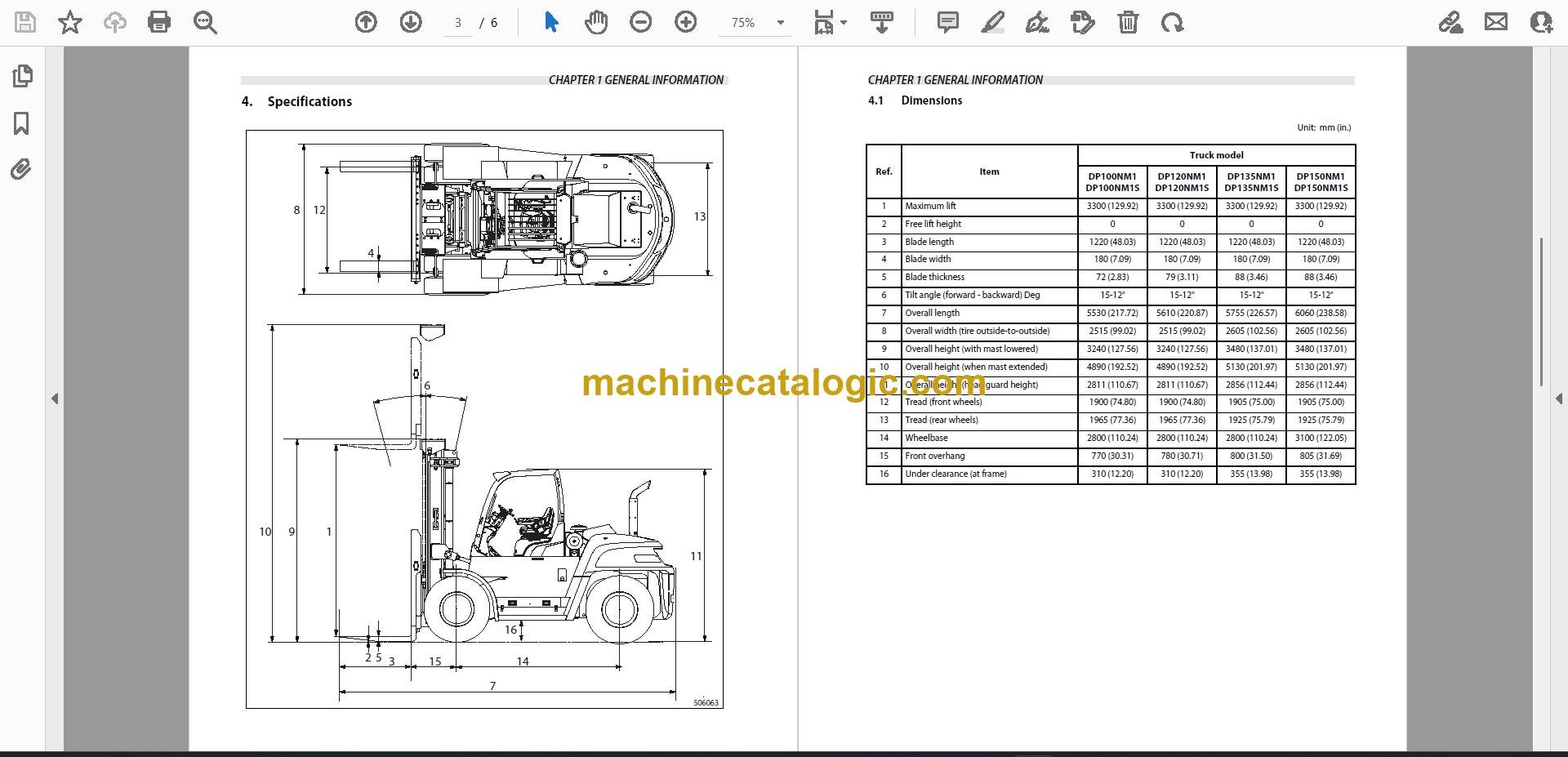Click 'DP100NM1' column header

[1112, 176]
